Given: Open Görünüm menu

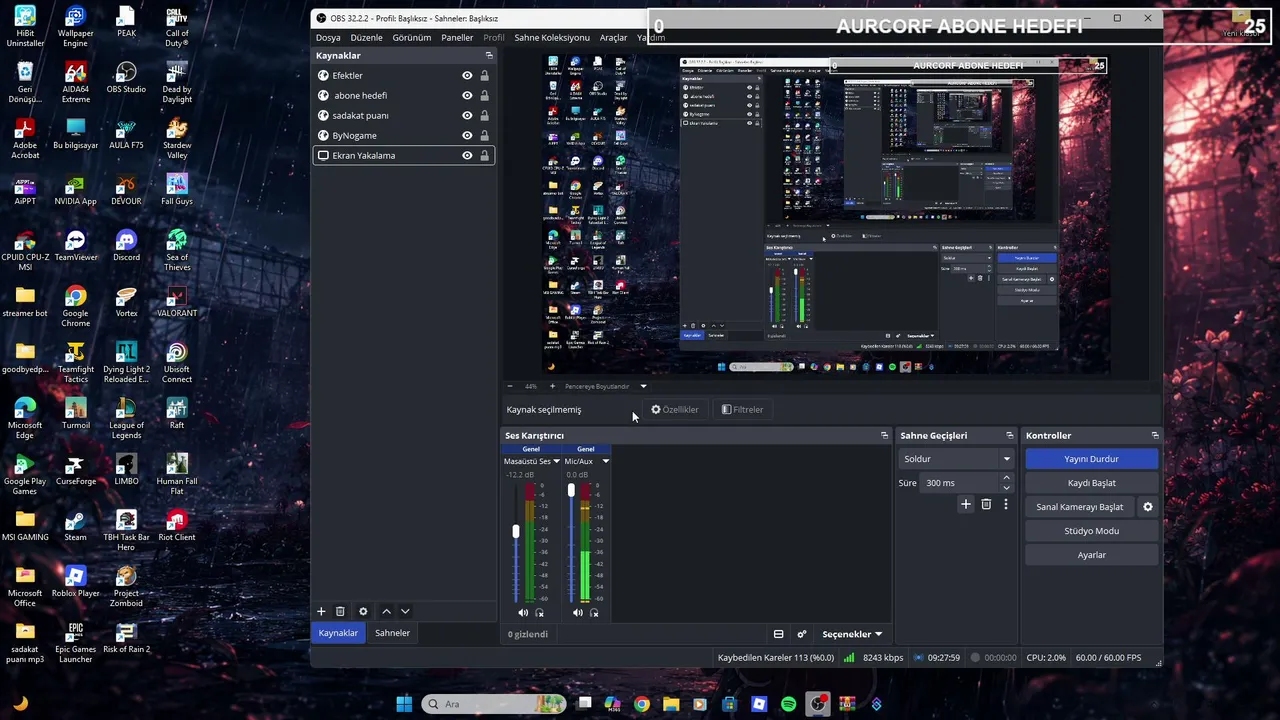Looking at the screenshot, I should pos(412,37).
